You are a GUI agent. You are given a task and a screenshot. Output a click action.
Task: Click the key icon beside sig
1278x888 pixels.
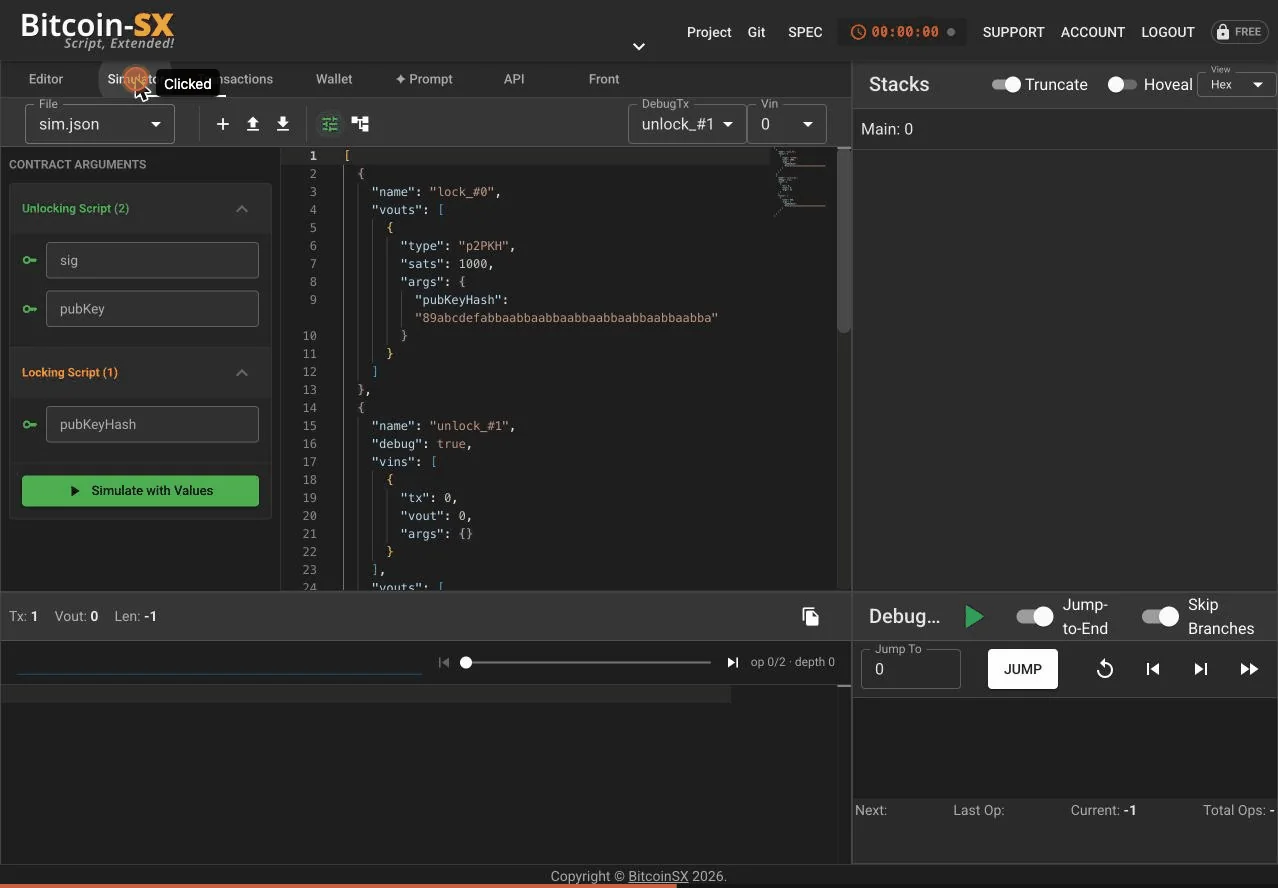pyautogui.click(x=29, y=260)
